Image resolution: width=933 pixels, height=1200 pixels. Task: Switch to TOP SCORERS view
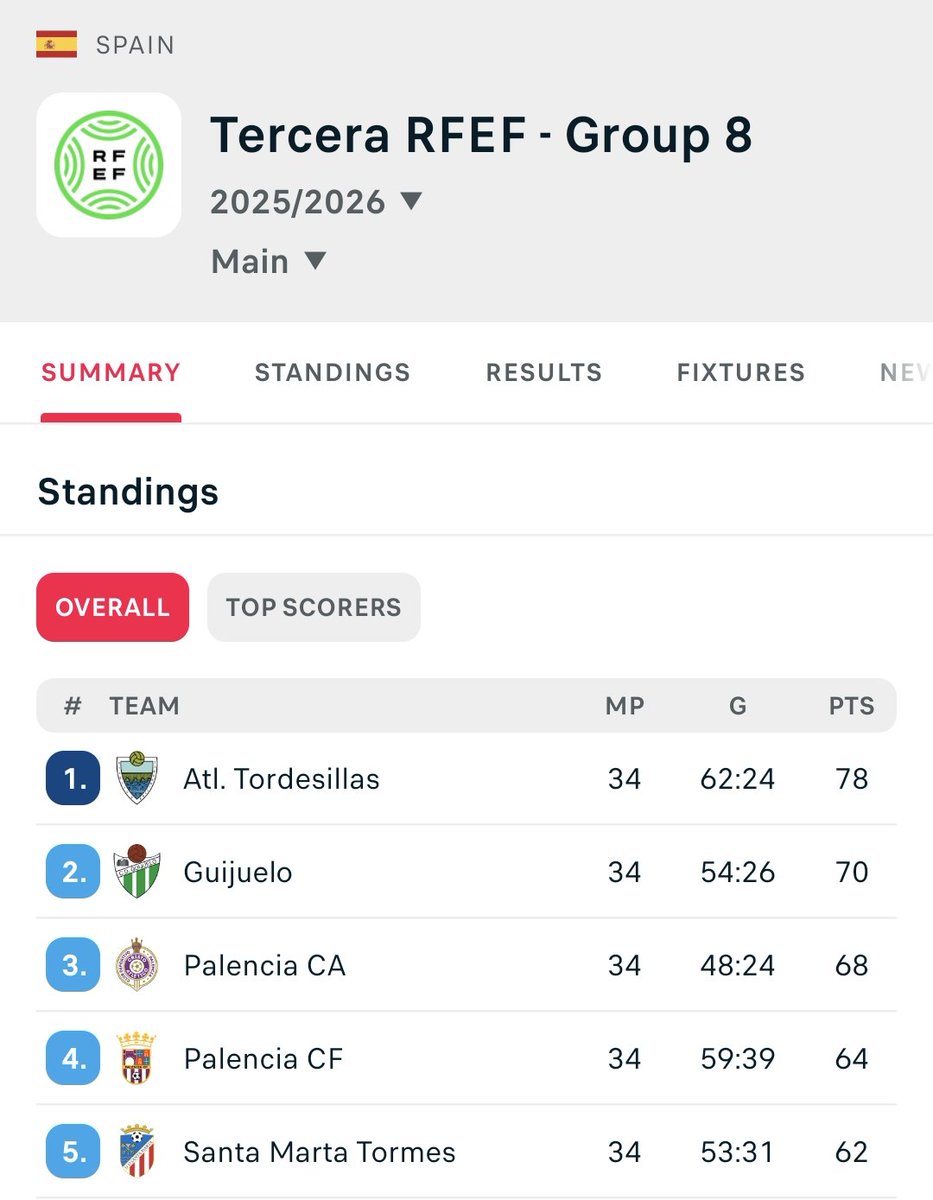314,607
